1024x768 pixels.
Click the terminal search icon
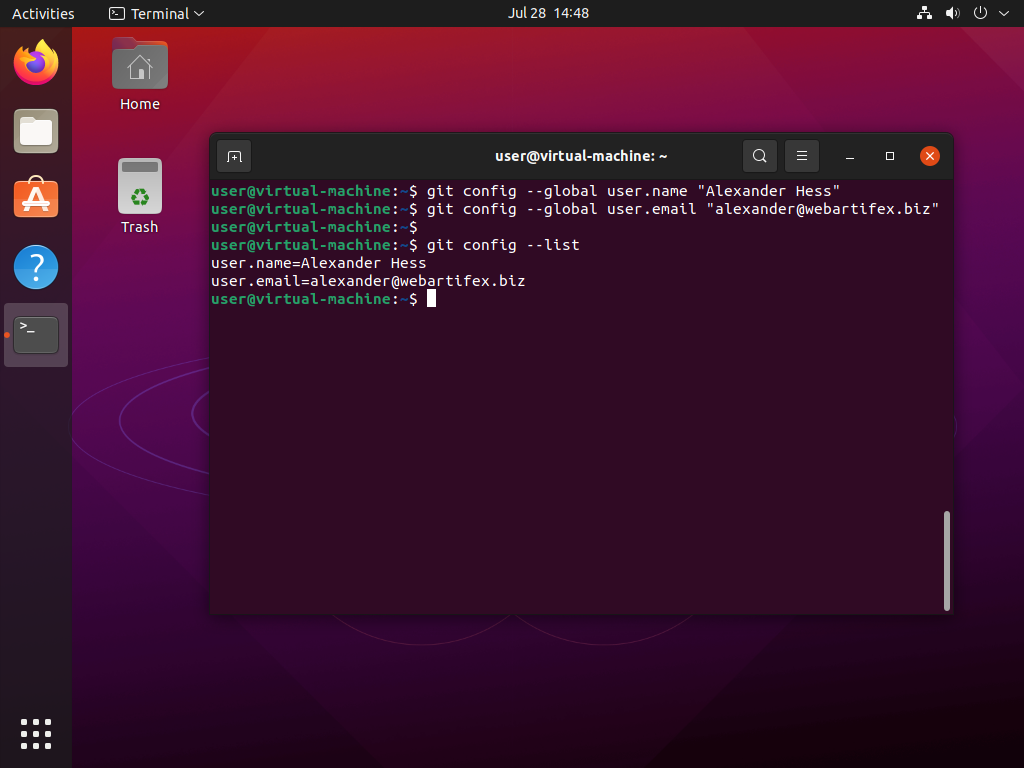click(x=760, y=156)
